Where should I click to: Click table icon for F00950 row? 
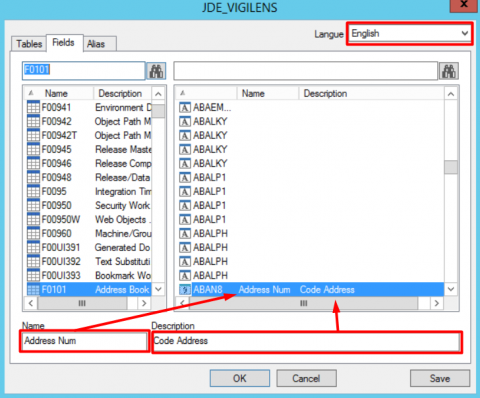pos(33,205)
